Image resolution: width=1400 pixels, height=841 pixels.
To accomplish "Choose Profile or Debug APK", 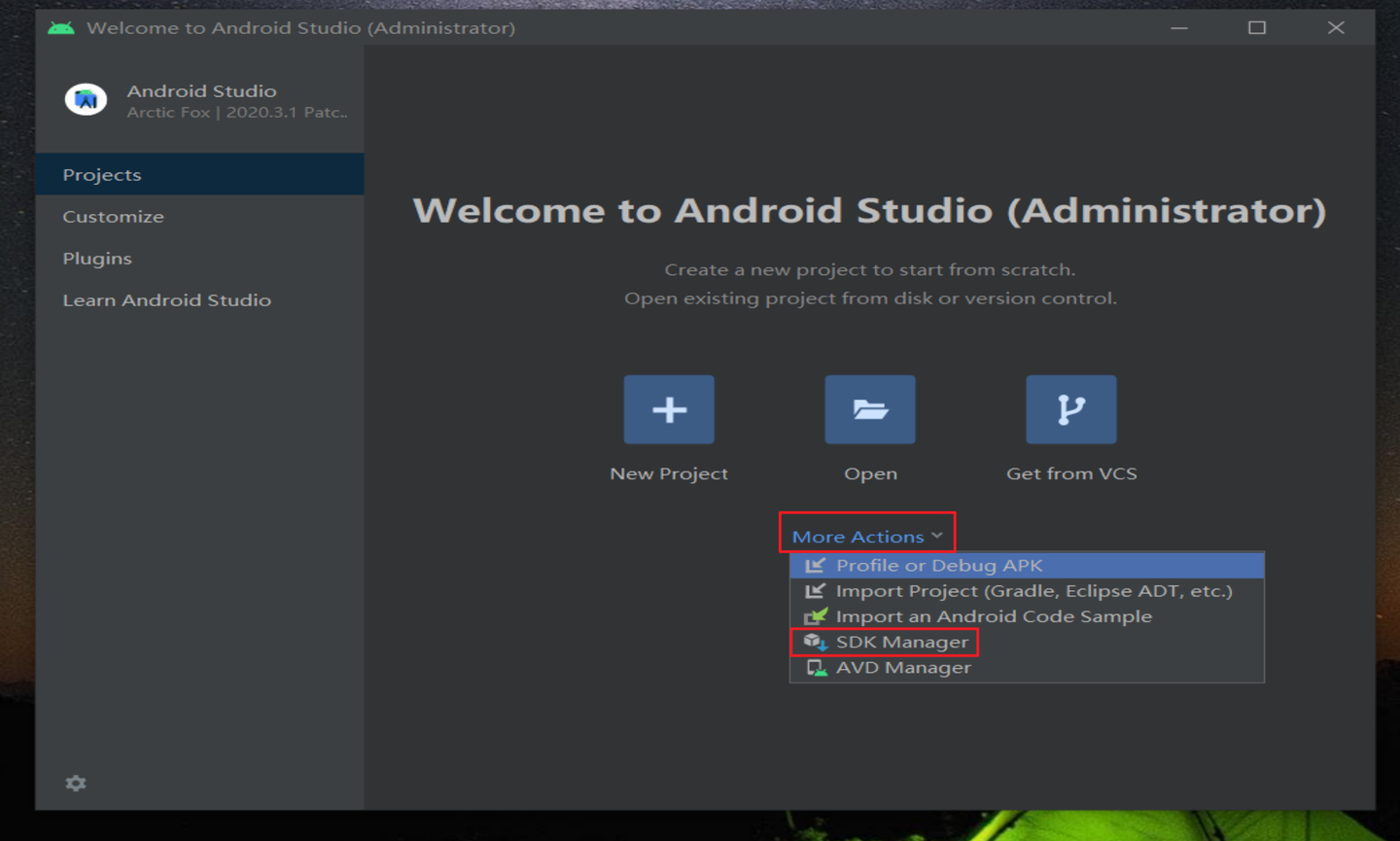I will [938, 564].
